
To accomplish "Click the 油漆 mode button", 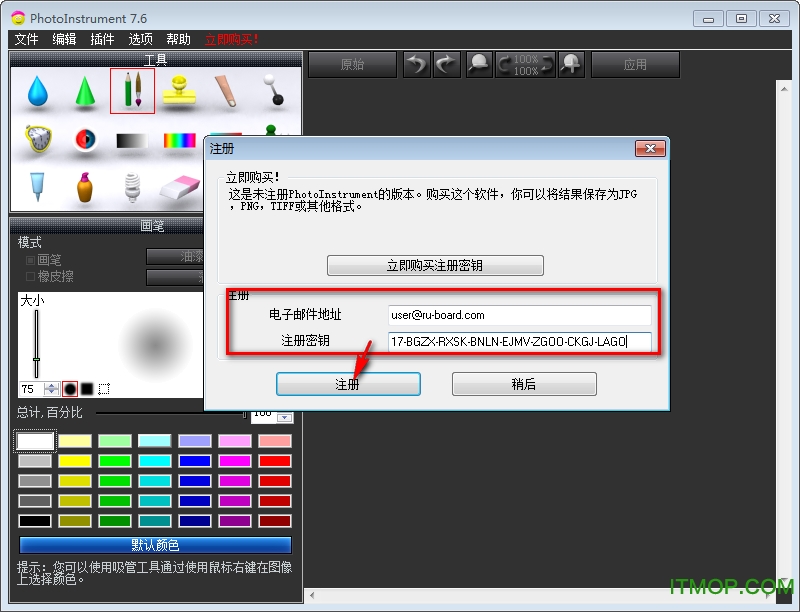I will (175, 257).
